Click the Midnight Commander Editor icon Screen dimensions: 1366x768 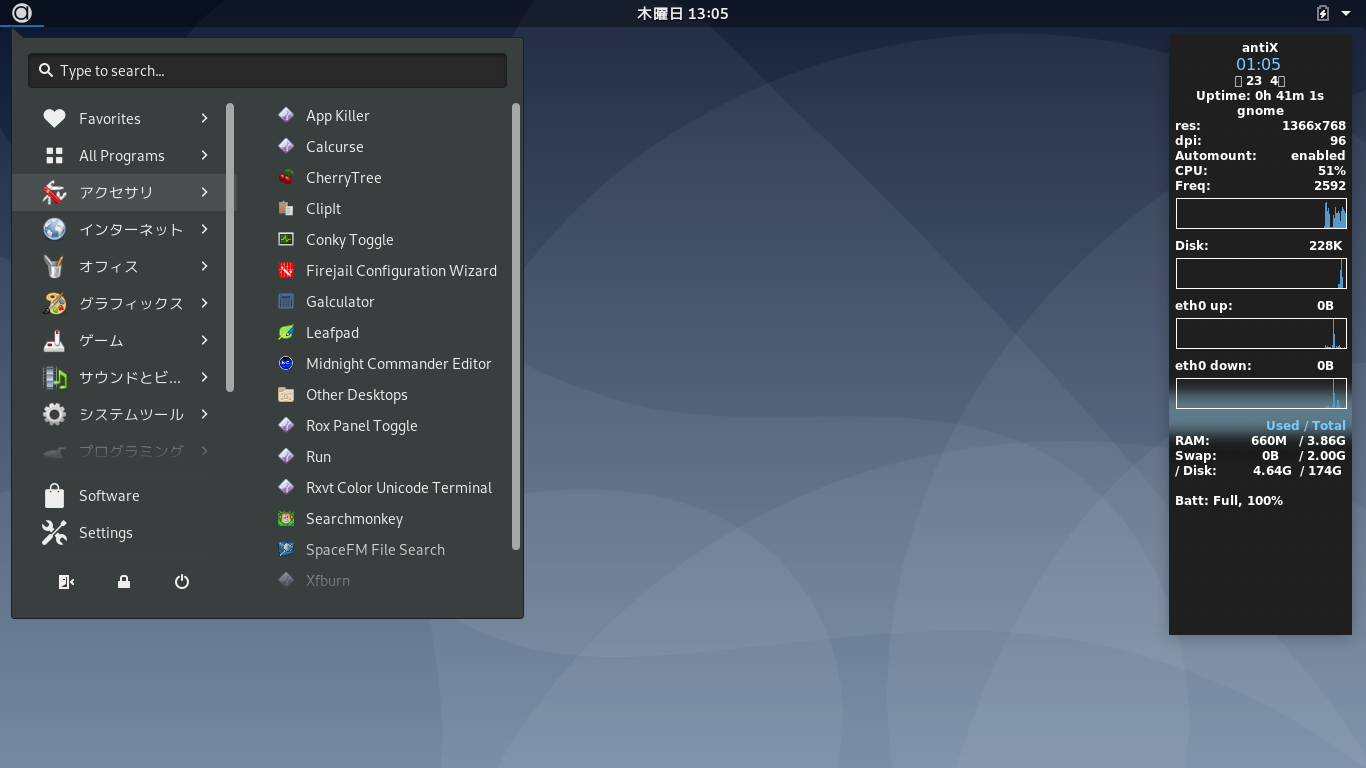point(286,363)
